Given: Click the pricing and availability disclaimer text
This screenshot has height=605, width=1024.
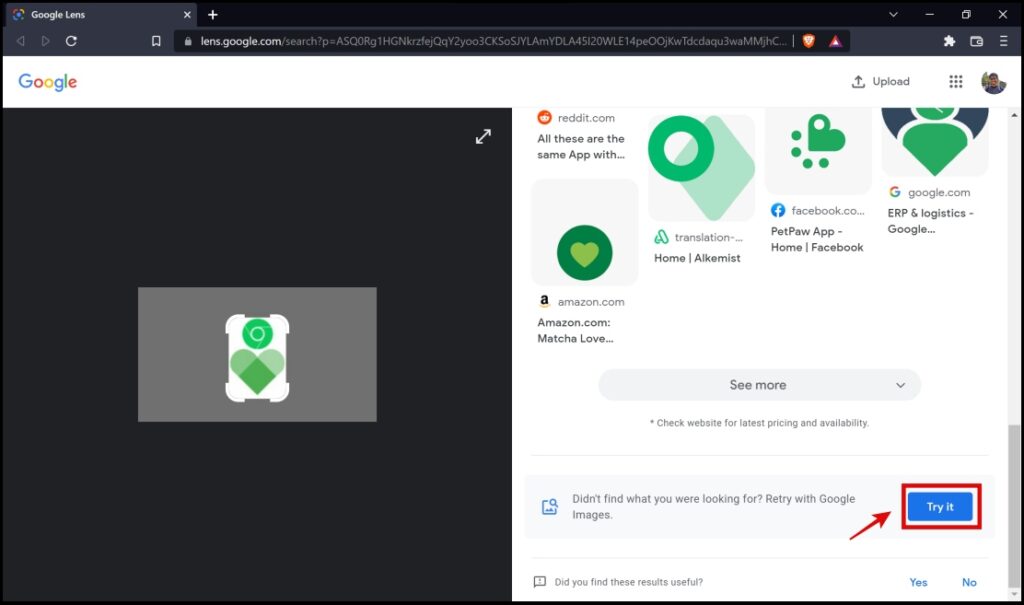Looking at the screenshot, I should (x=760, y=423).
